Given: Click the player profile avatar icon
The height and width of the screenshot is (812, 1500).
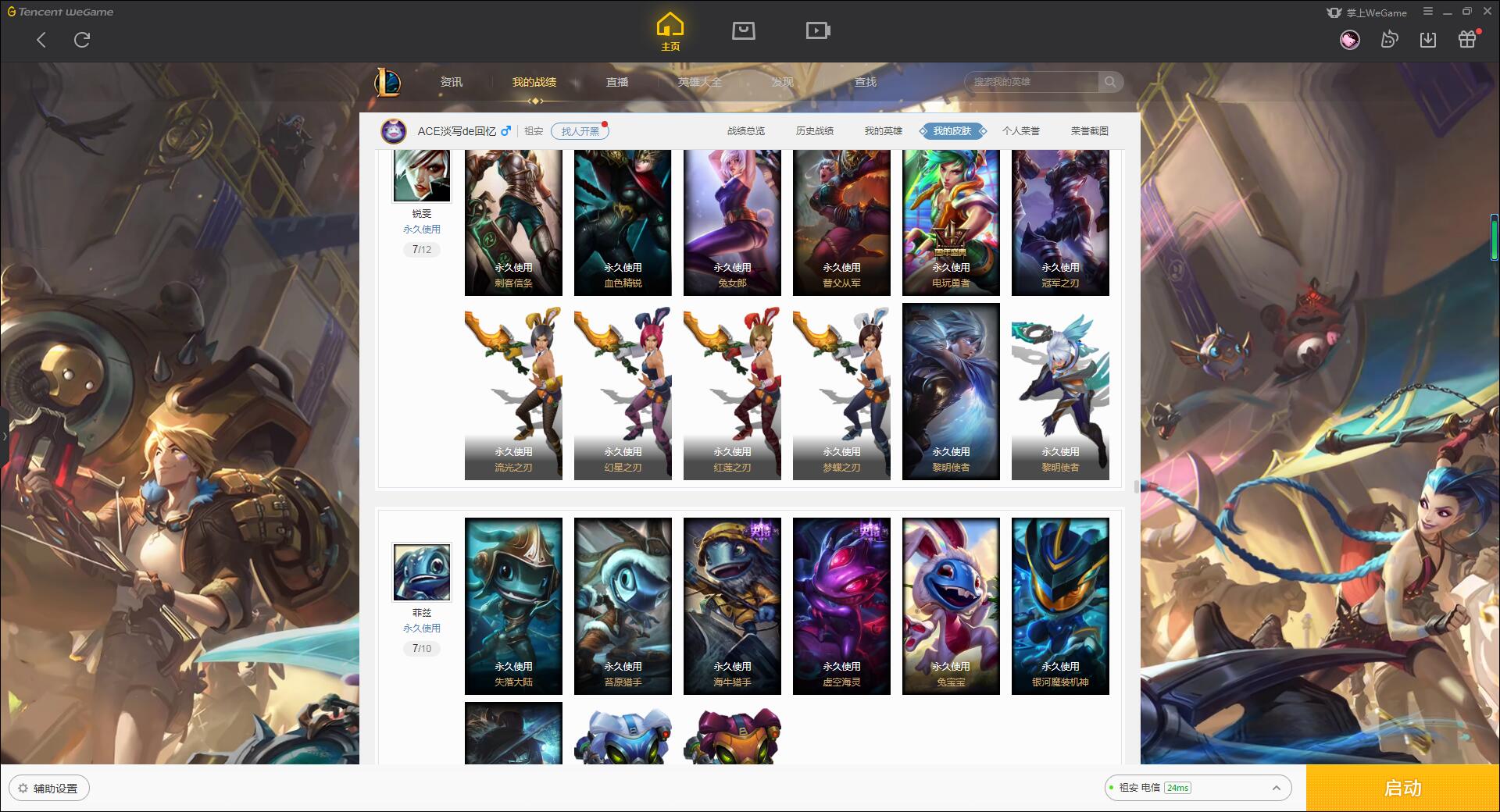Looking at the screenshot, I should 394,130.
